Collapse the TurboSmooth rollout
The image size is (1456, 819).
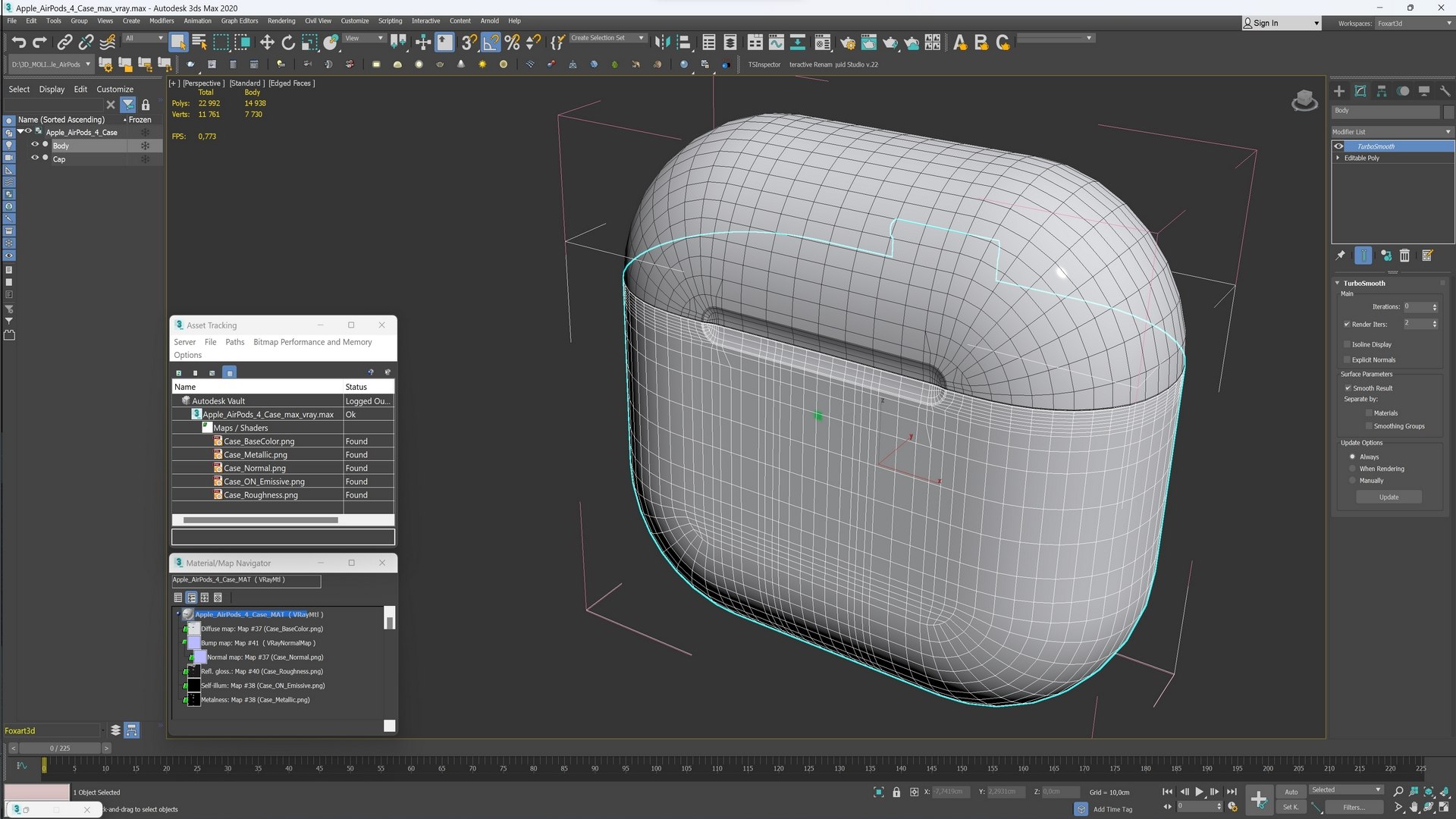1337,283
